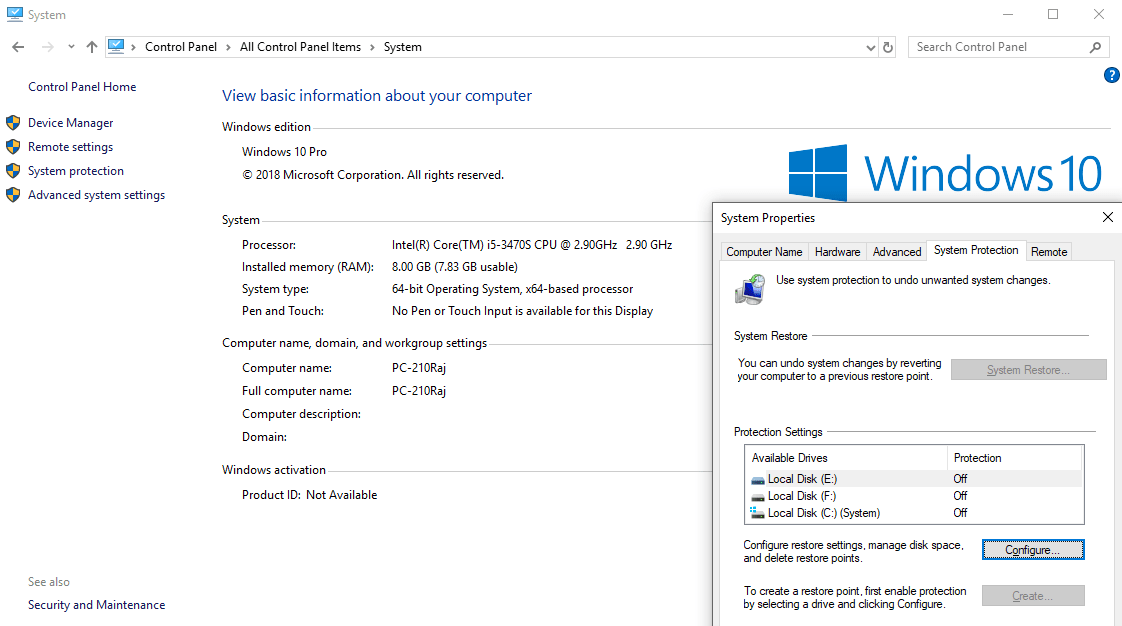Screen dimensions: 1122x626
Task: Open Control Panel Home
Action: click(82, 87)
